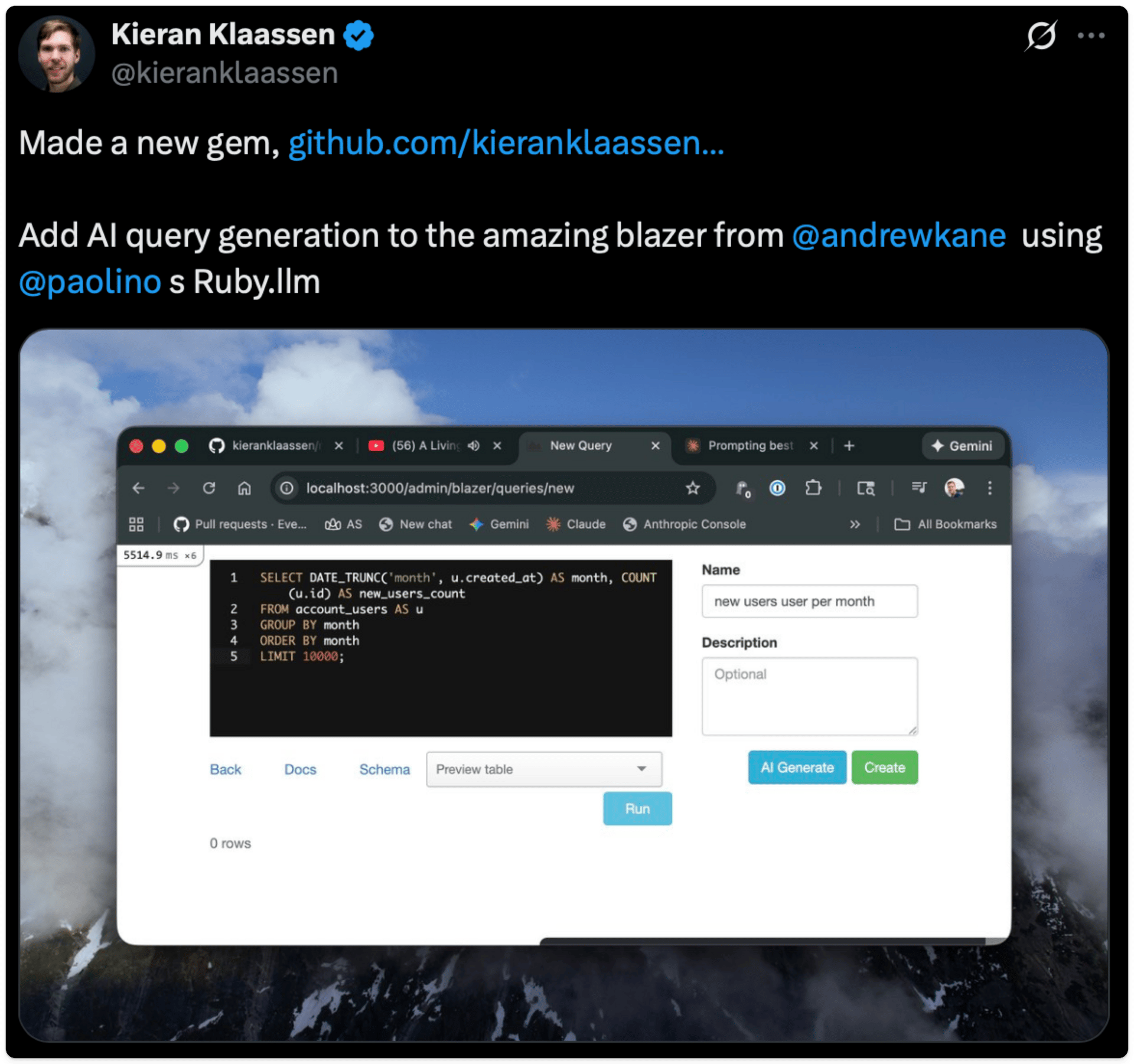
Task: Open the Schema link
Action: tap(384, 769)
